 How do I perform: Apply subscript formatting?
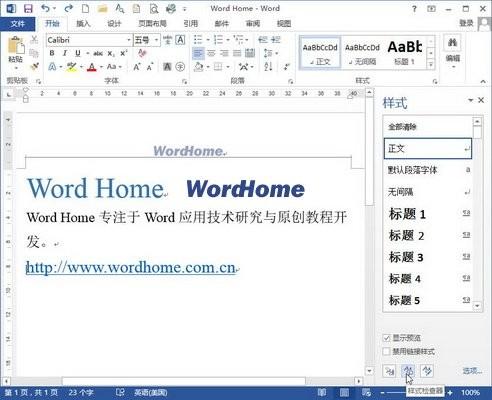click(111, 53)
